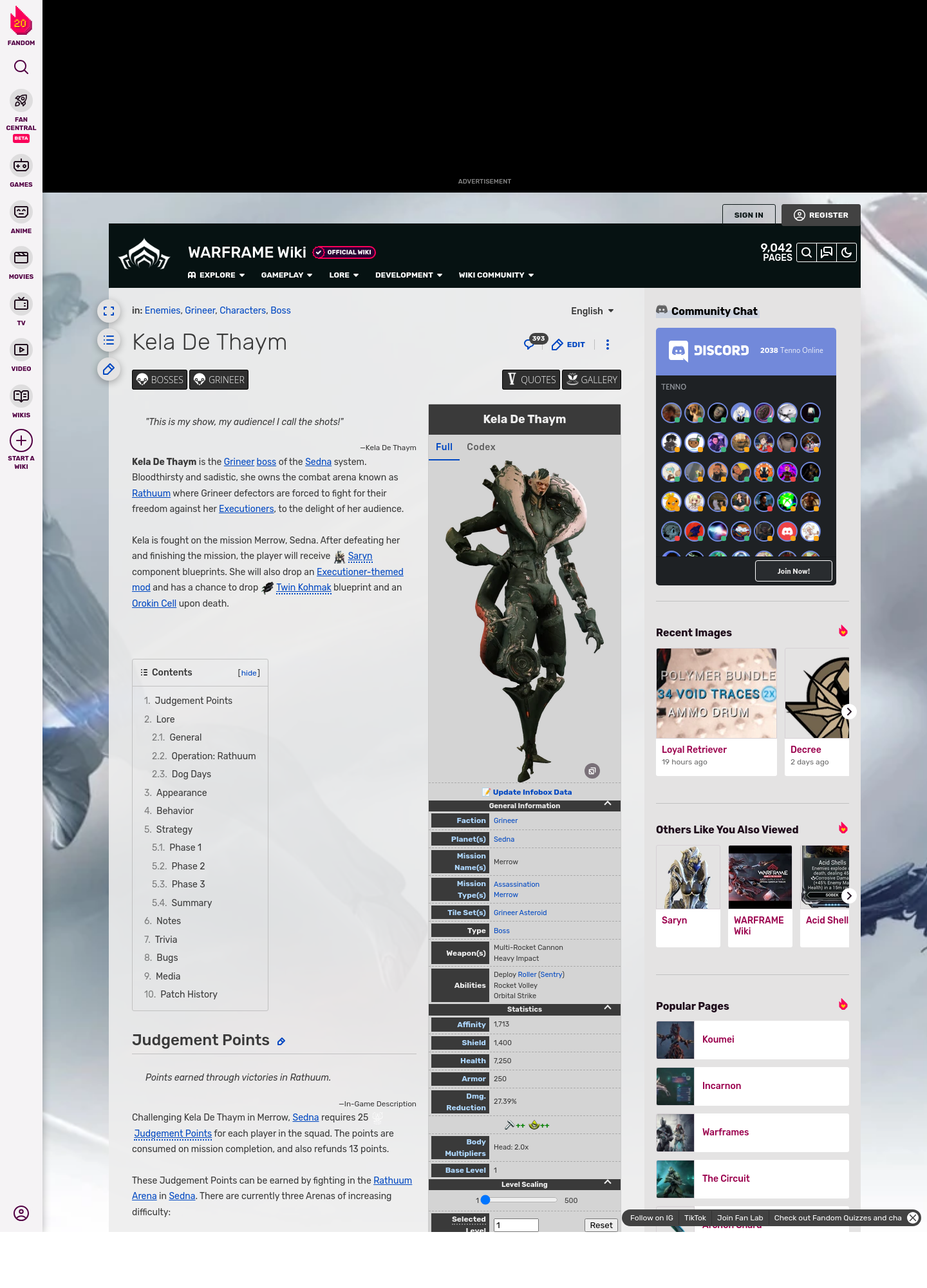Focus the Selected Level input field

click(516, 1226)
